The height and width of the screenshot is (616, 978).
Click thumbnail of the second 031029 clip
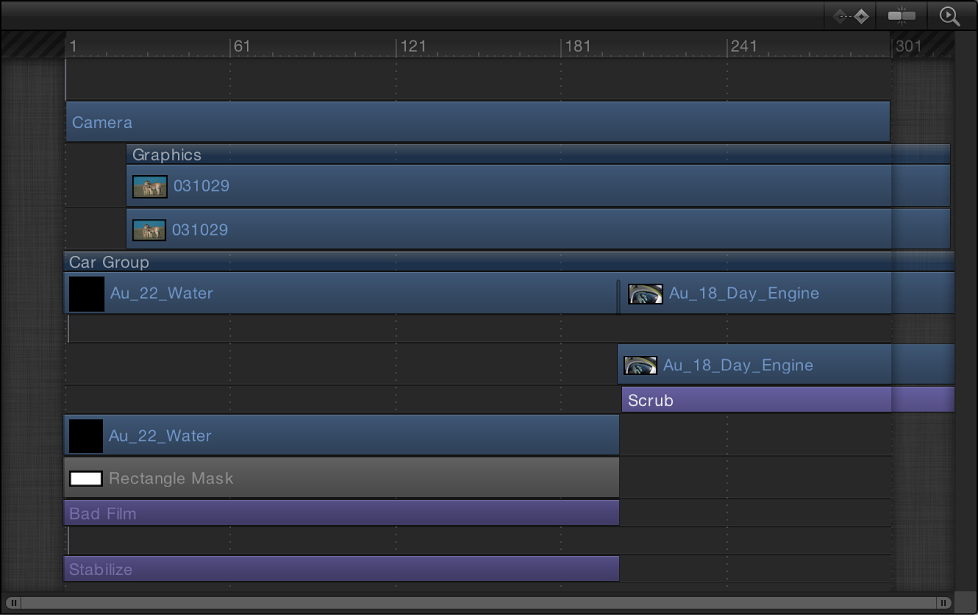tap(149, 230)
